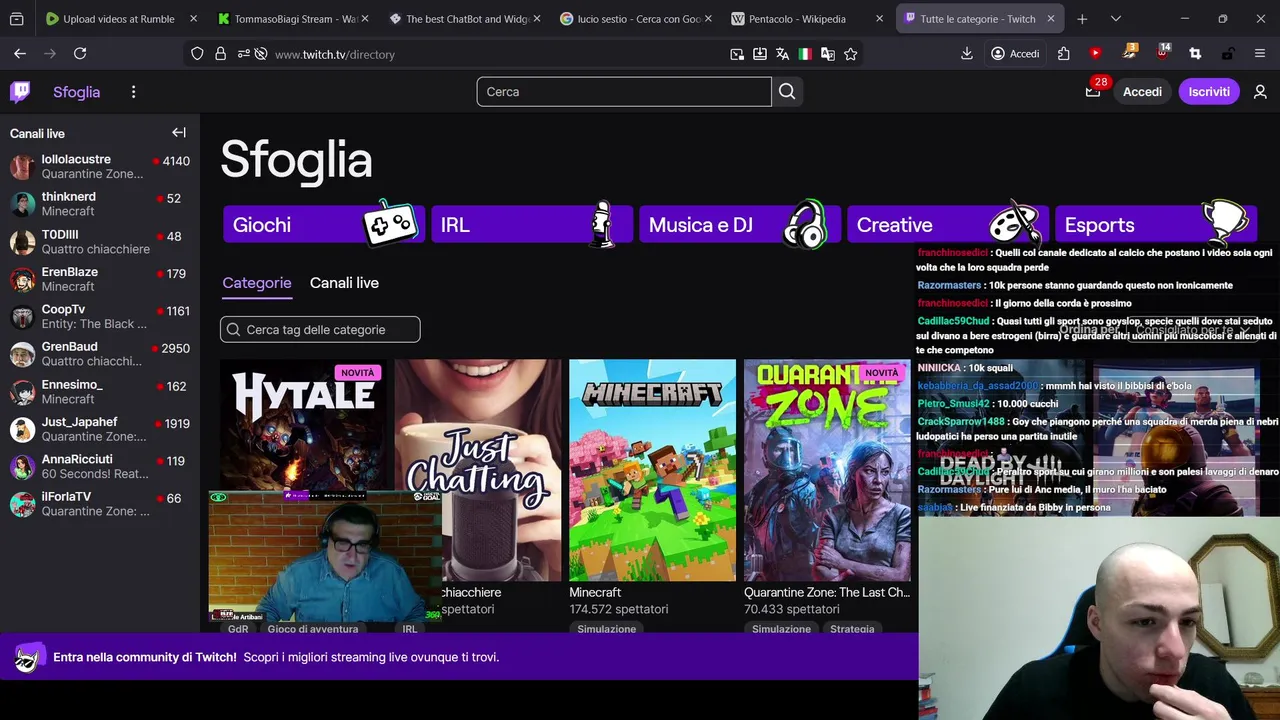Open ErenBlaze live channel
Screen dimensions: 1280x720
click(x=100, y=279)
